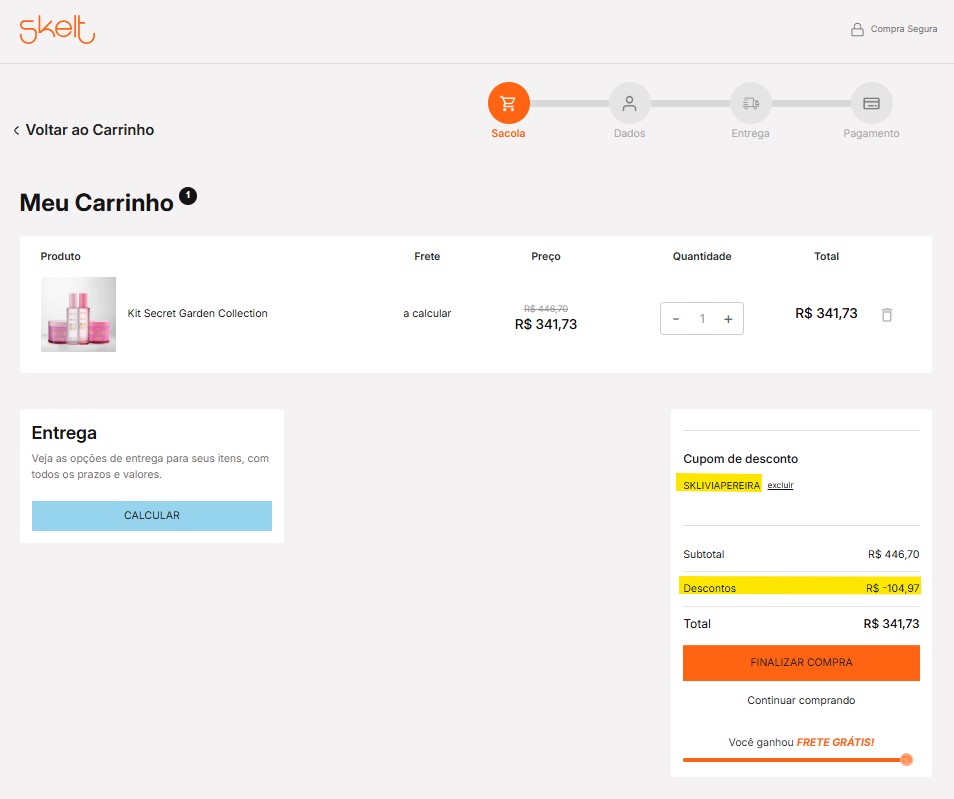The image size is (954, 799).
Task: Click the Skelt logo
Action: coord(57,30)
